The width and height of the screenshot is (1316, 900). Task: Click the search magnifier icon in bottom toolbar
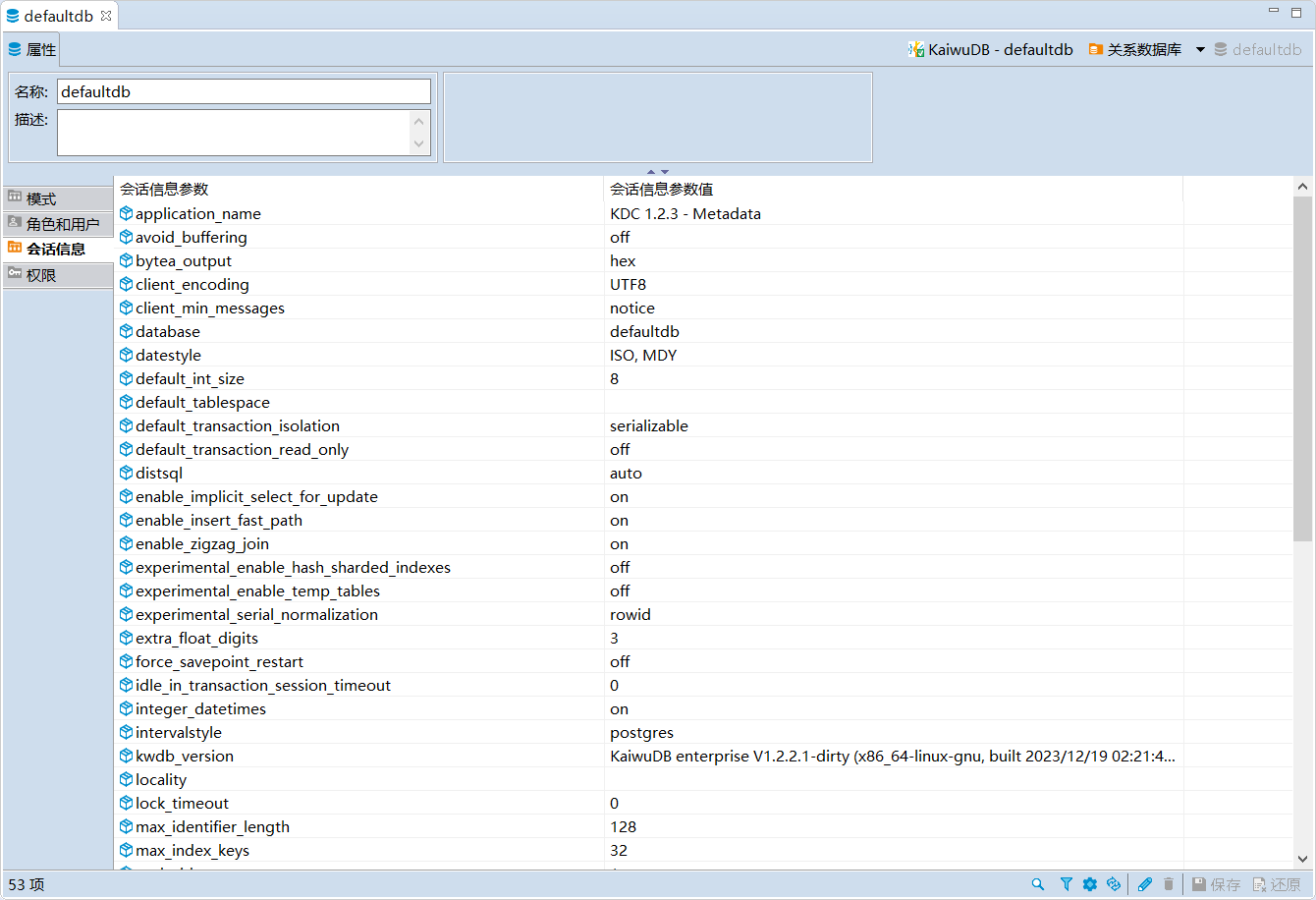[1038, 884]
